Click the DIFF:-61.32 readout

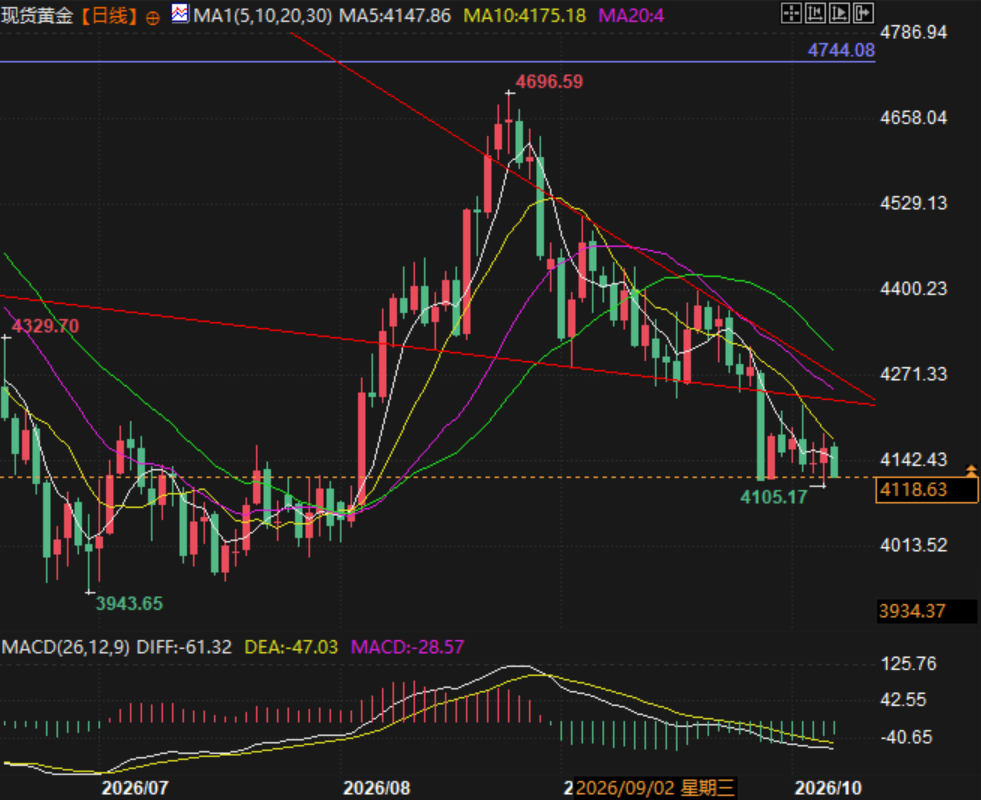[184, 647]
